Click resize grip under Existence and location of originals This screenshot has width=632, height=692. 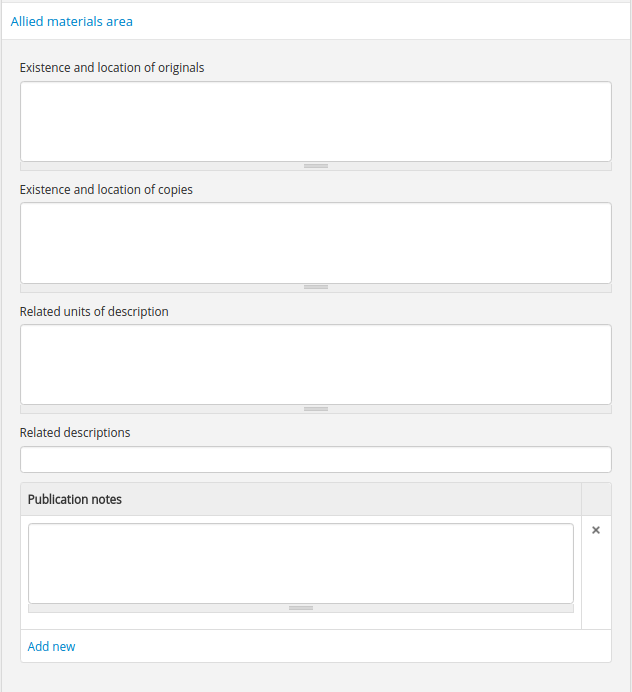point(316,166)
